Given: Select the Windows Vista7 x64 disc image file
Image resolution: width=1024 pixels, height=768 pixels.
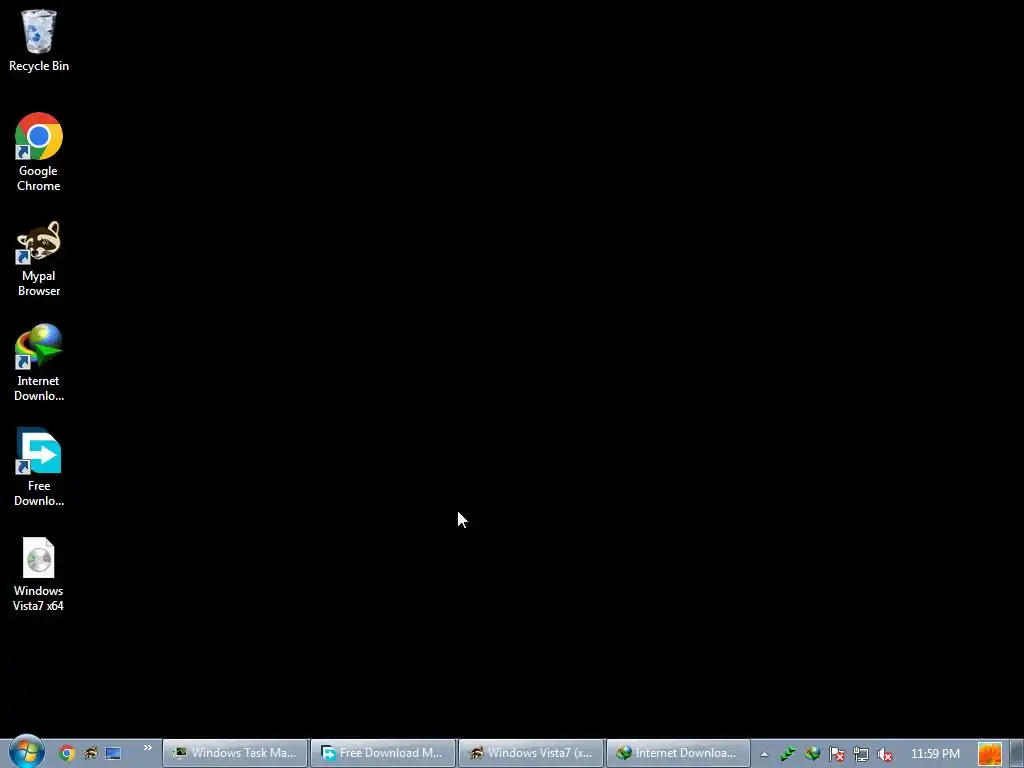Looking at the screenshot, I should [39, 574].
